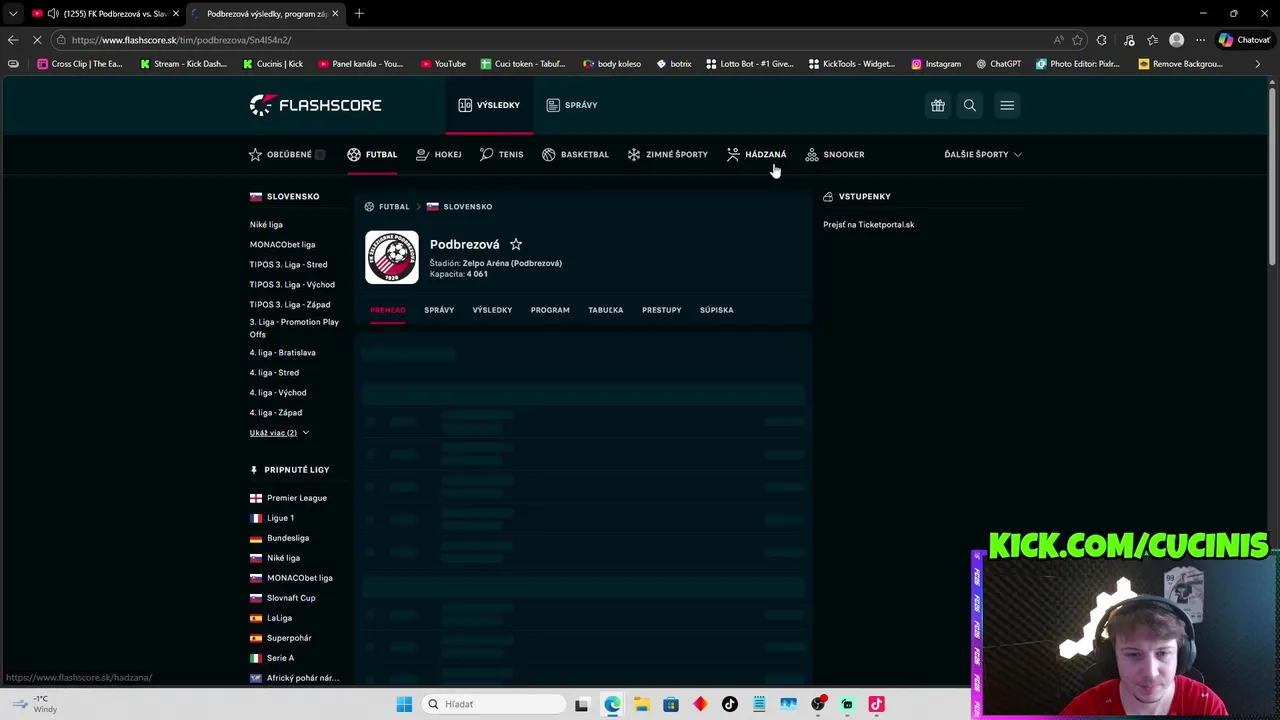Select the Hádzaná sport
Viewport: 1280px width, 720px height.
[x=756, y=154]
